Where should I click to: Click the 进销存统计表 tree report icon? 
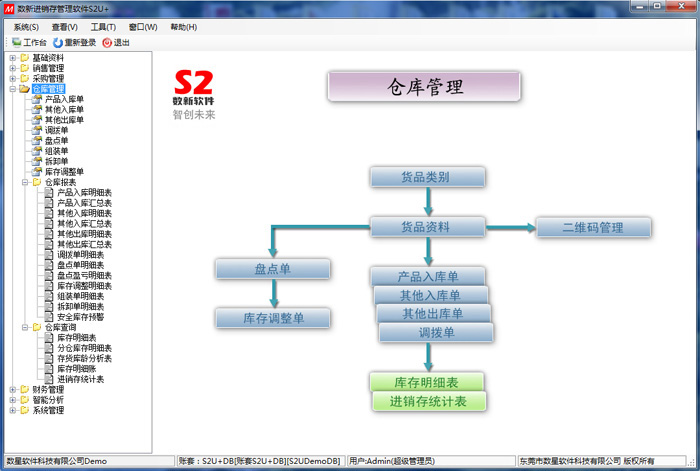[x=49, y=379]
